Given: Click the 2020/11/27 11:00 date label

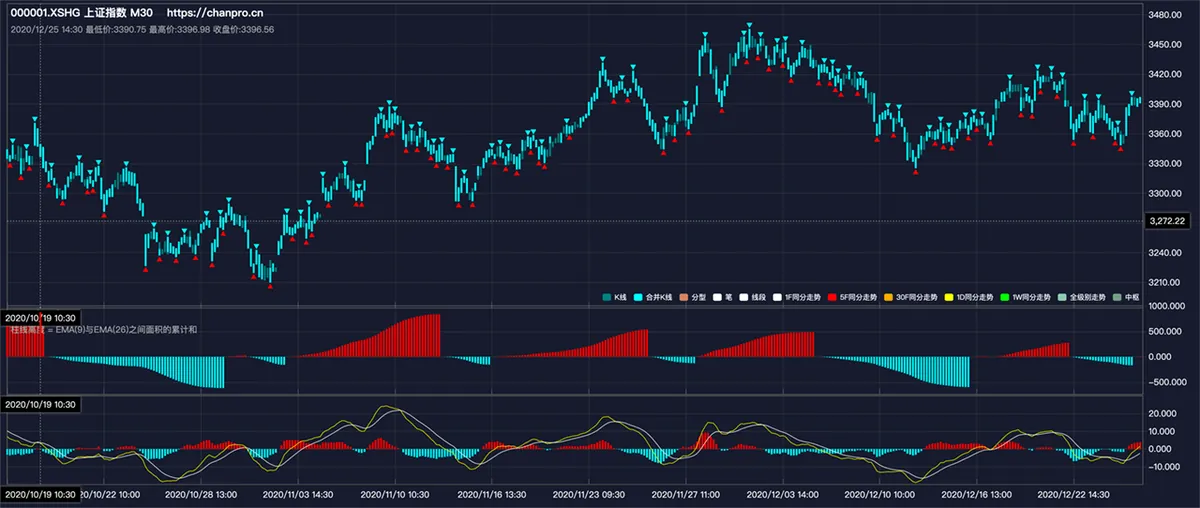Looking at the screenshot, I should [x=685, y=494].
